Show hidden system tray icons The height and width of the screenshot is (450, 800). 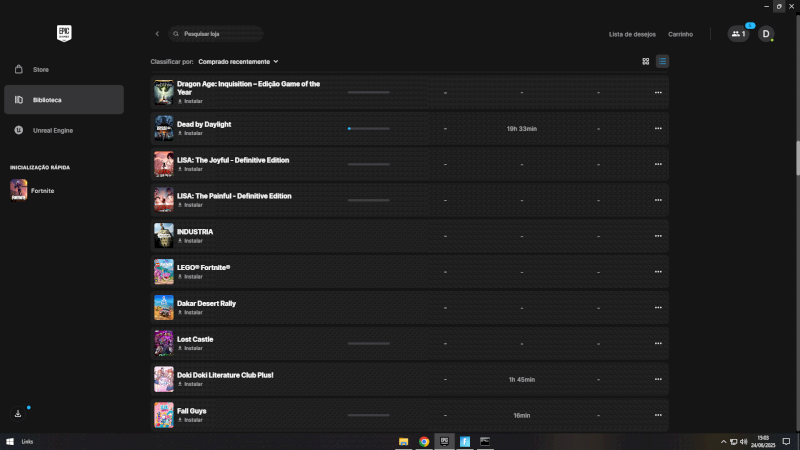point(723,442)
